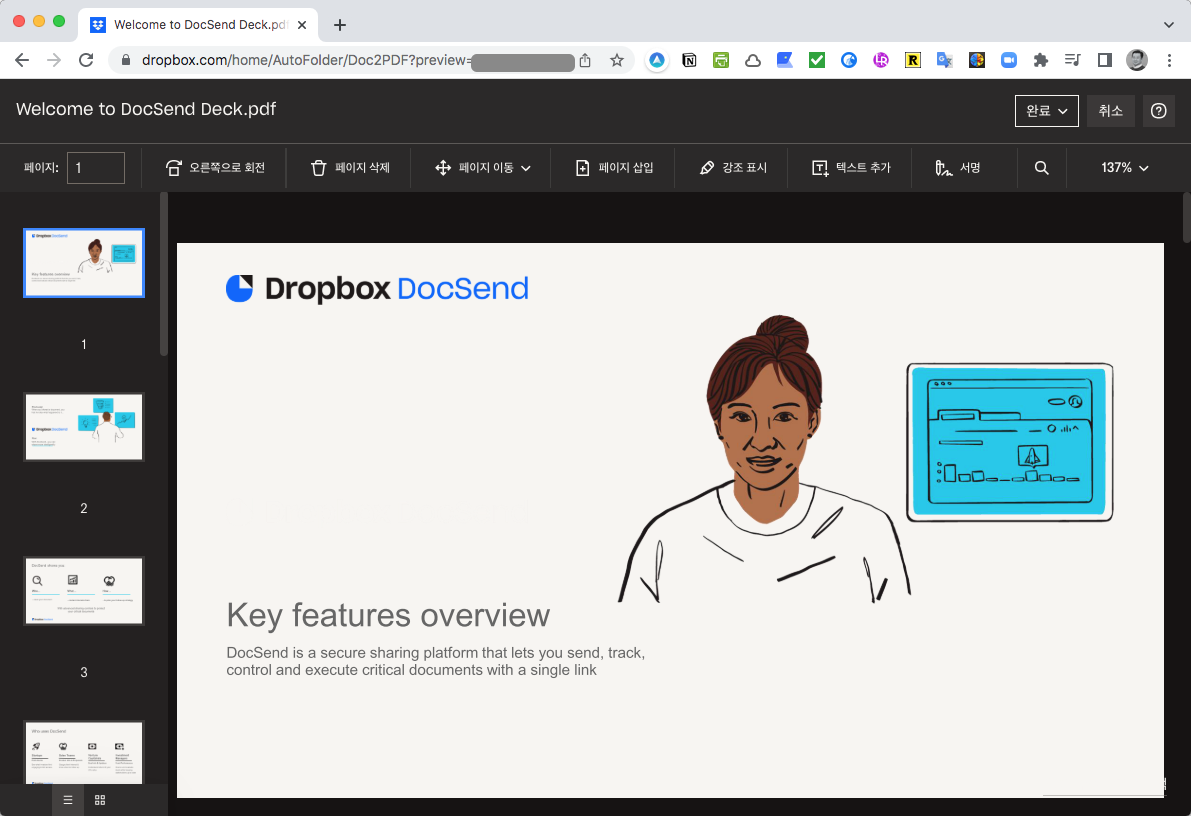This screenshot has height=816, width=1191.
Task: Click the thumbnail panel scrollbar
Action: 163,274
